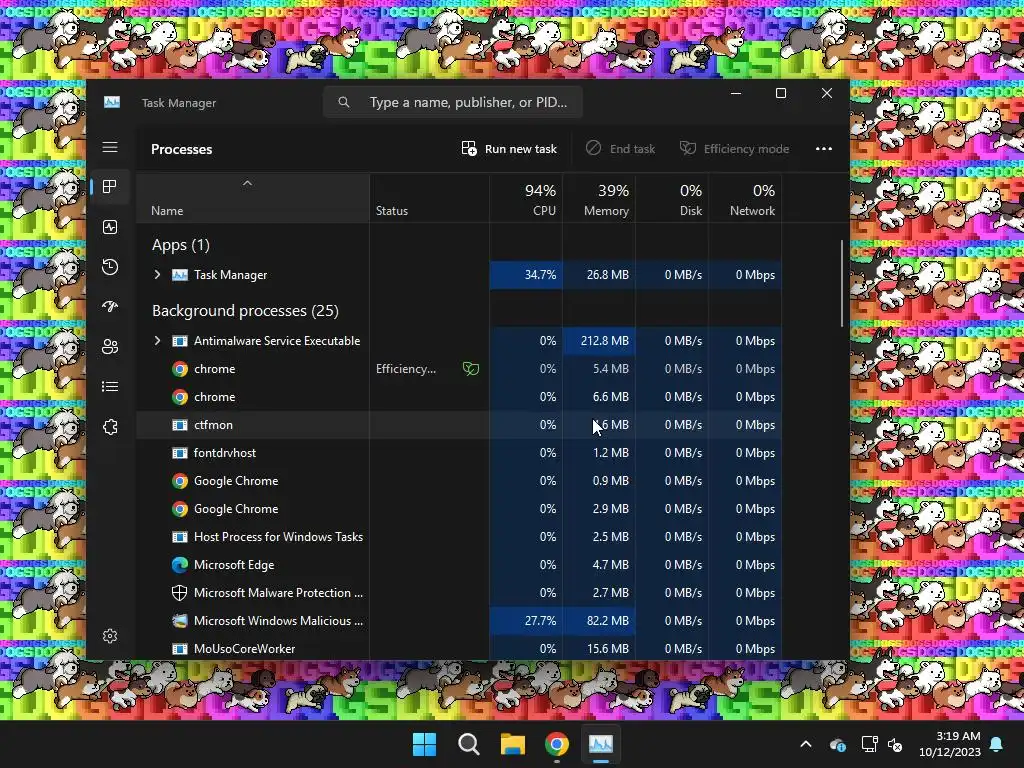
Task: Click the MoUsoCoreWorker process icon
Action: click(180, 649)
